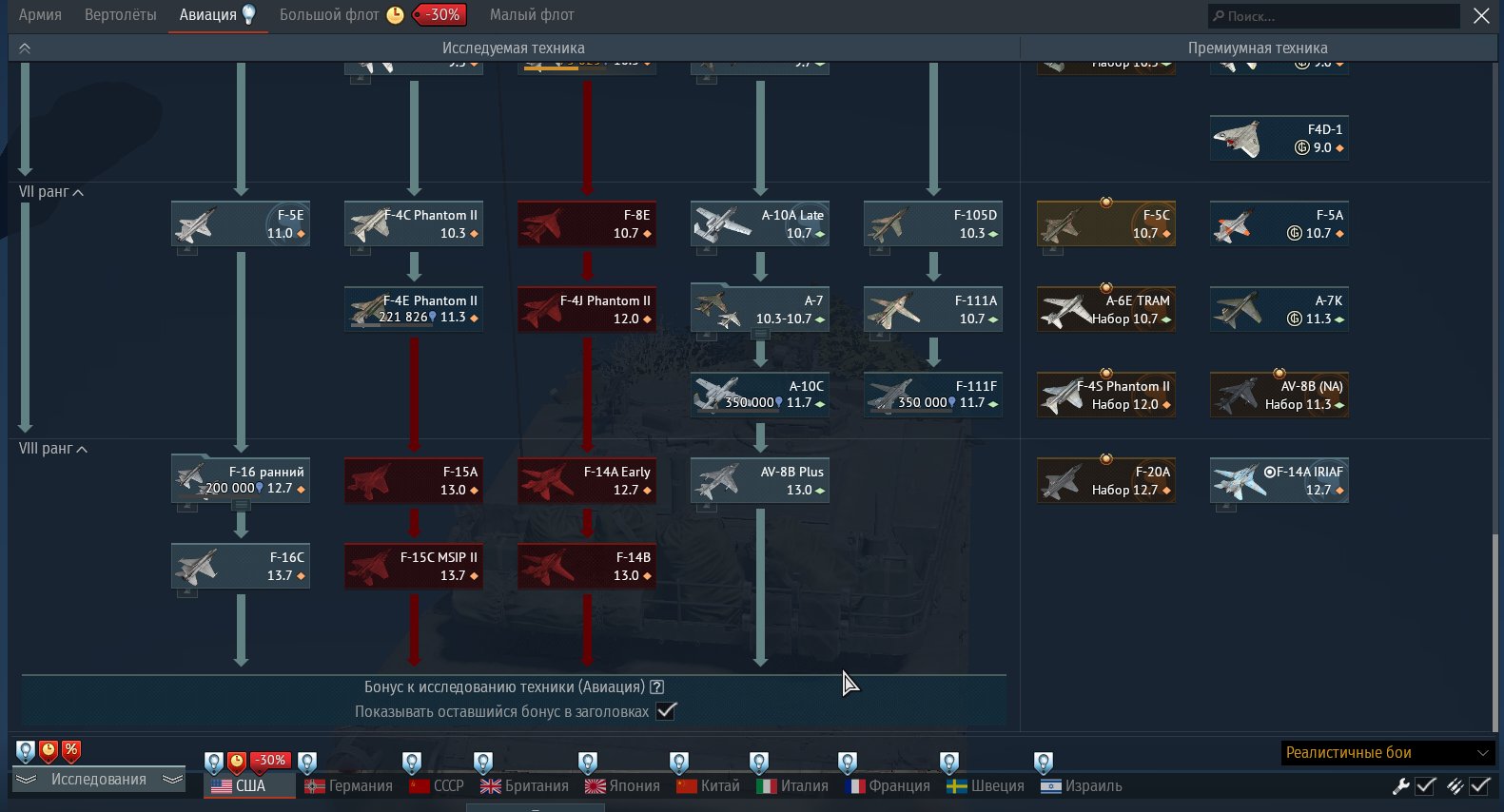Switch to the Вертолёты tab
The height and width of the screenshot is (812, 1504).
[x=120, y=15]
